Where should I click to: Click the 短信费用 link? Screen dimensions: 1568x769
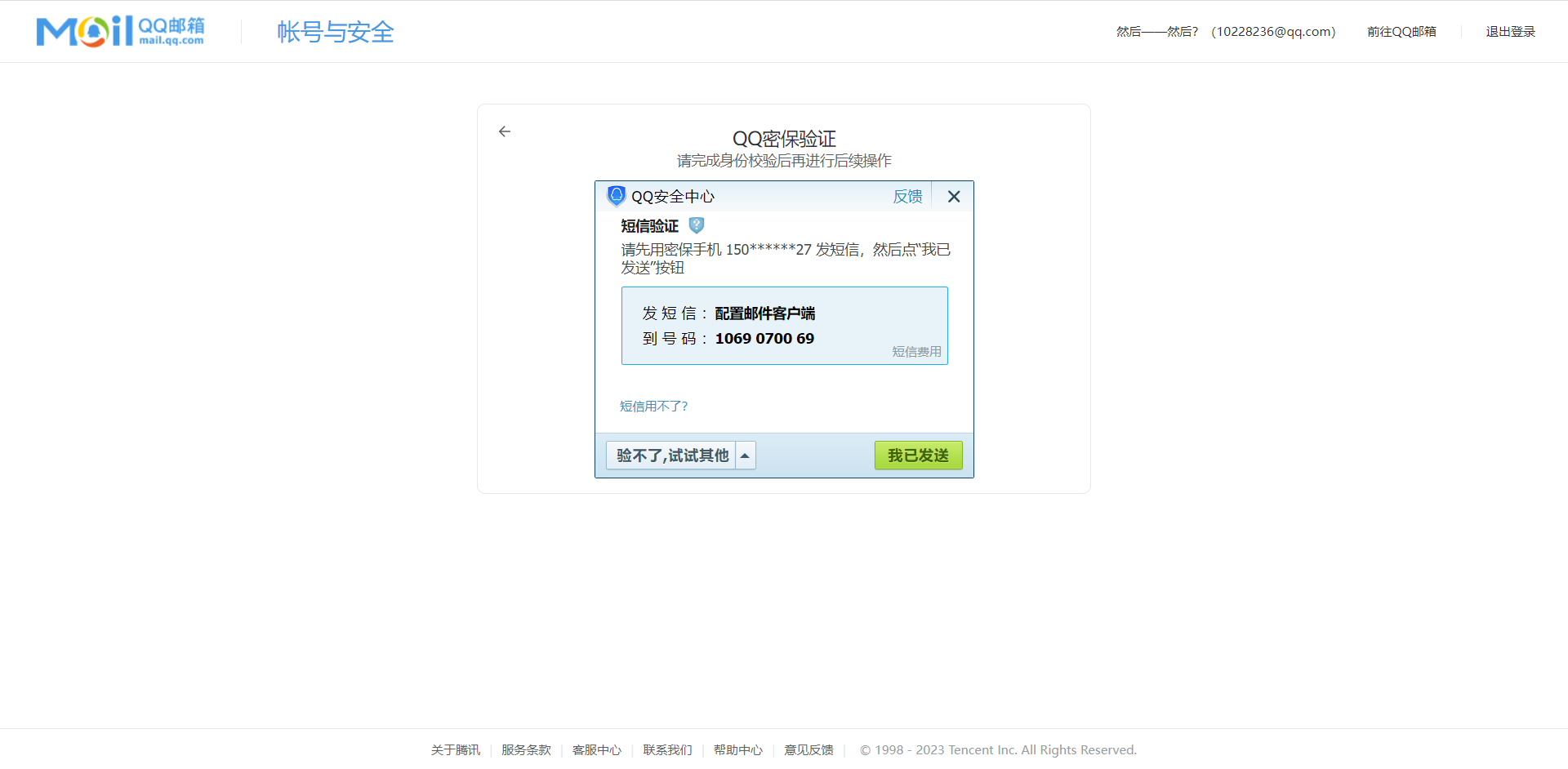coord(916,352)
